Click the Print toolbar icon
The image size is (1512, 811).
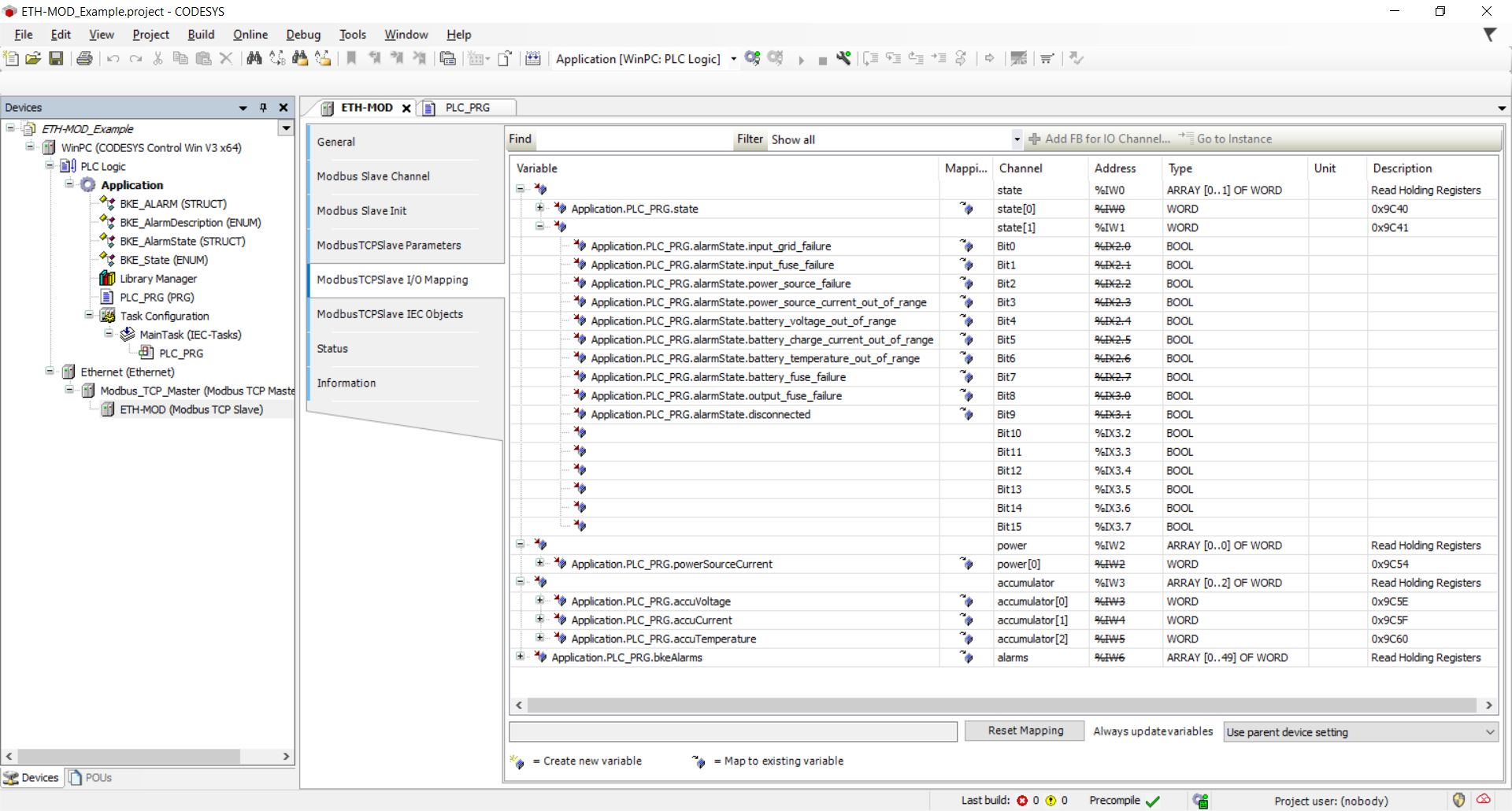[84, 58]
